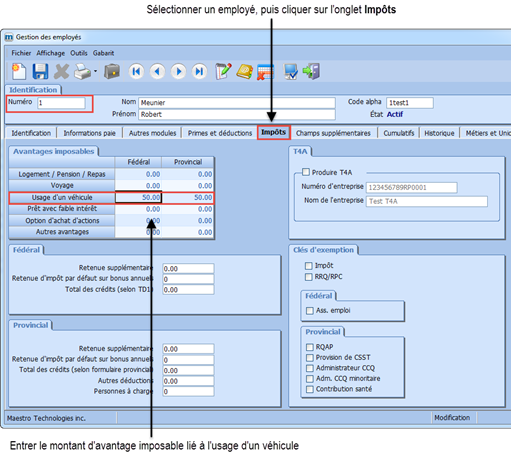Open the Métiers tab
511x455 pixels.
pos(486,133)
